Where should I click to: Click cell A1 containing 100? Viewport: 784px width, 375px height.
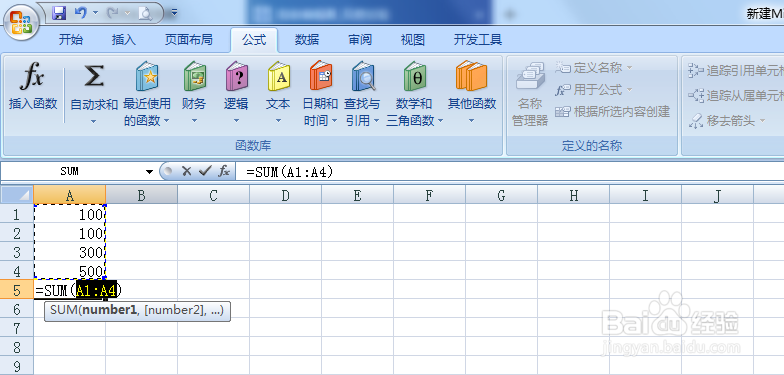click(x=70, y=214)
